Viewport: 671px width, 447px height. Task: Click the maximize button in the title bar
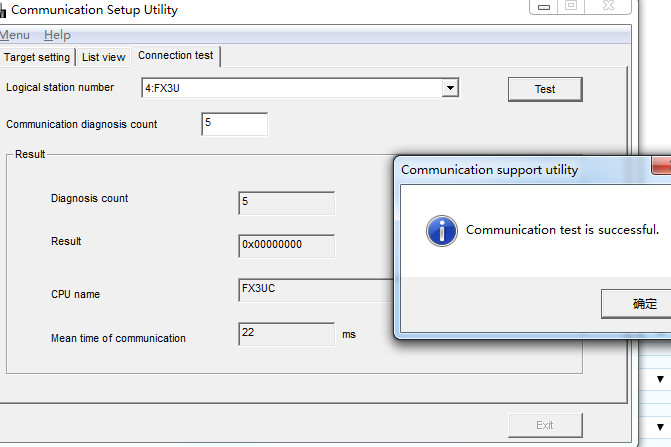[x=571, y=6]
